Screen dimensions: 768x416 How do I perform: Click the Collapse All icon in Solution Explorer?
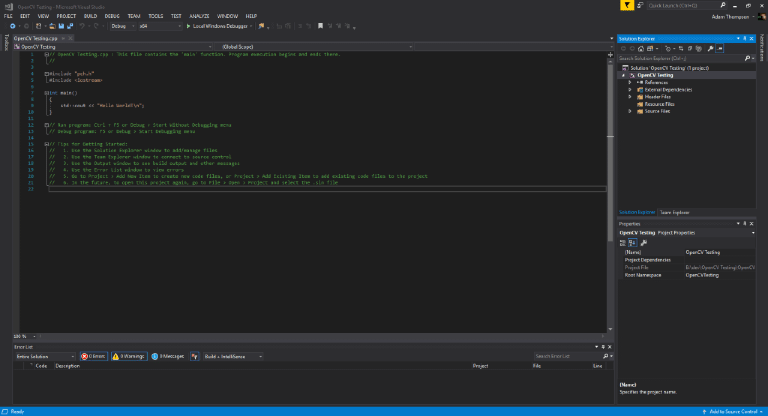coord(690,49)
